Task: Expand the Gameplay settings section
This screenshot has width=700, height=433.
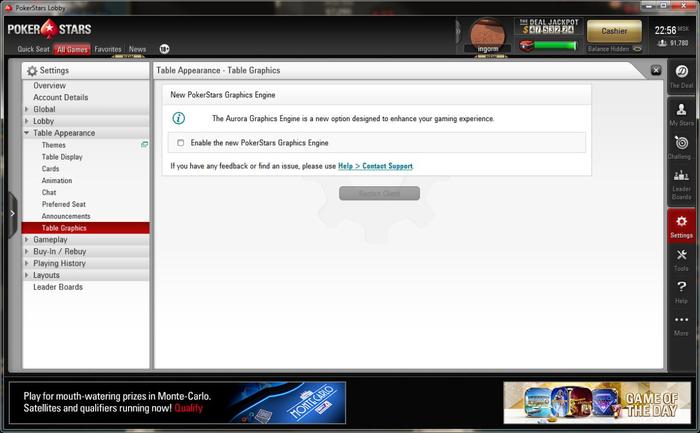Action: click(26, 240)
